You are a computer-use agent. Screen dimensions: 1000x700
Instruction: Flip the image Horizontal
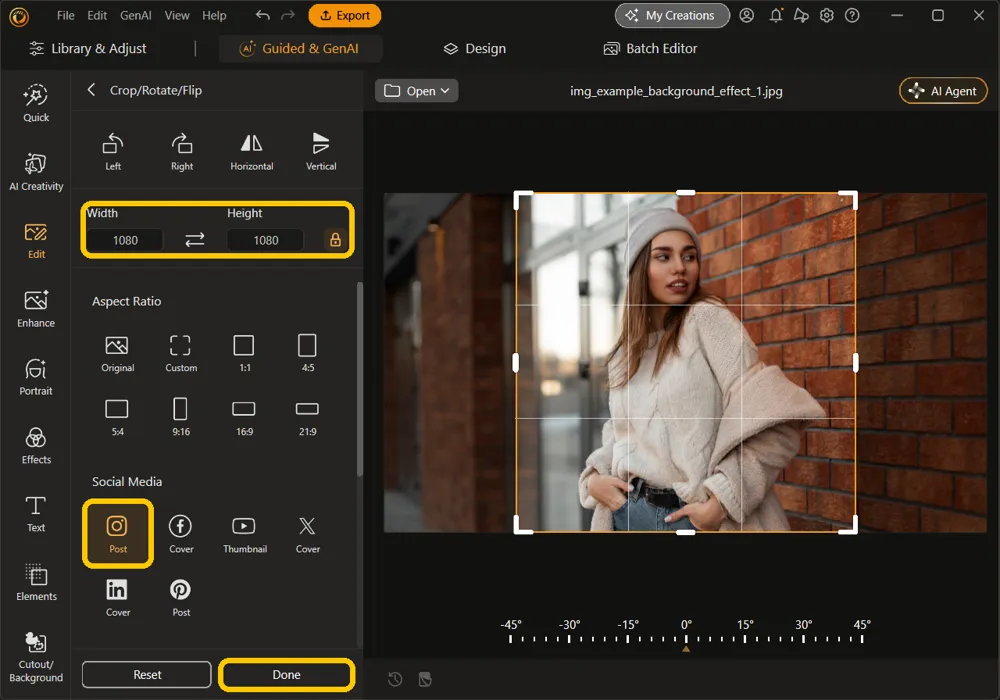click(251, 152)
